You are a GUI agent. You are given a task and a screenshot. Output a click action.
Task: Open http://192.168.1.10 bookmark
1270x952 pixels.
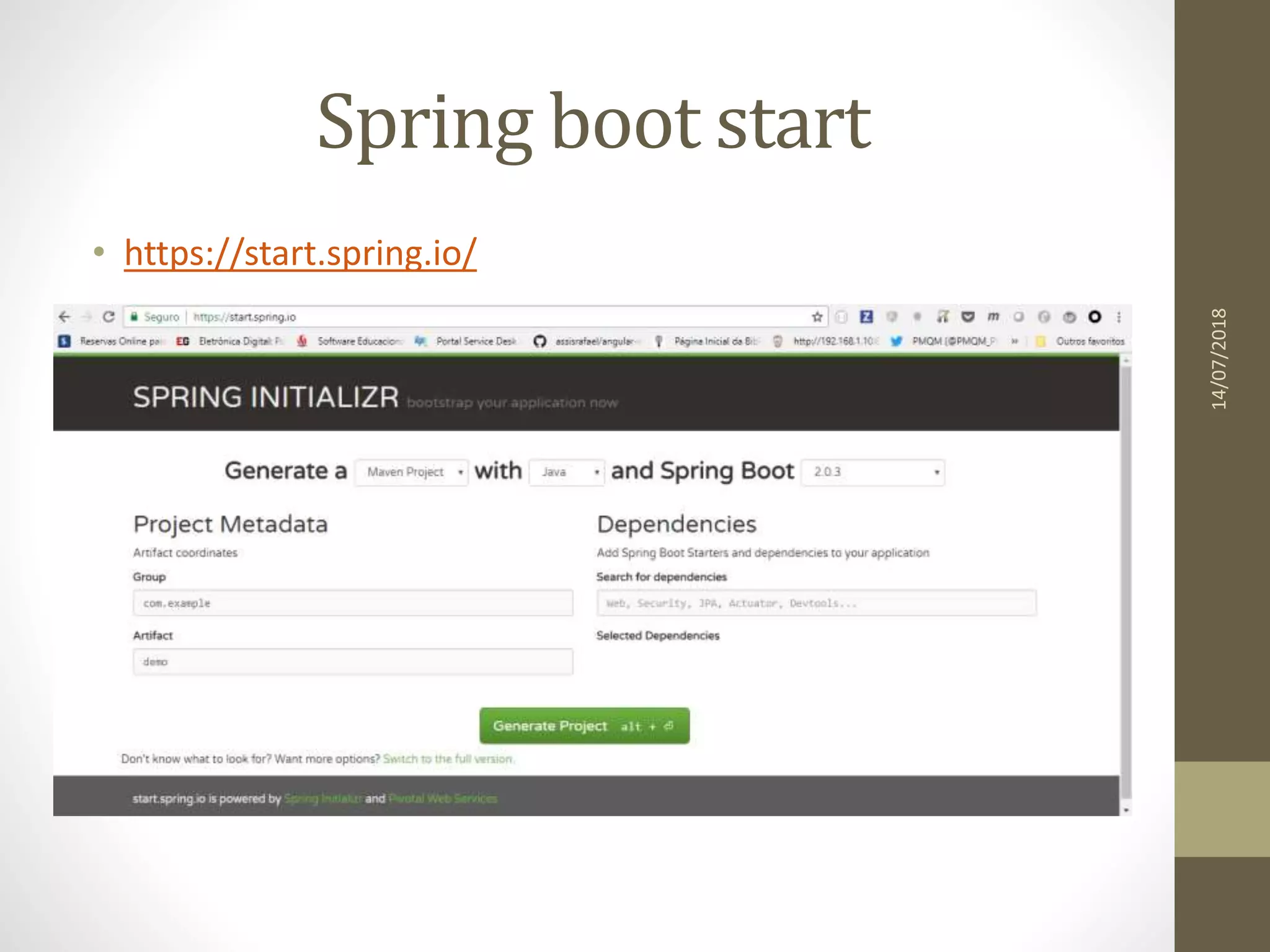pyautogui.click(x=825, y=341)
